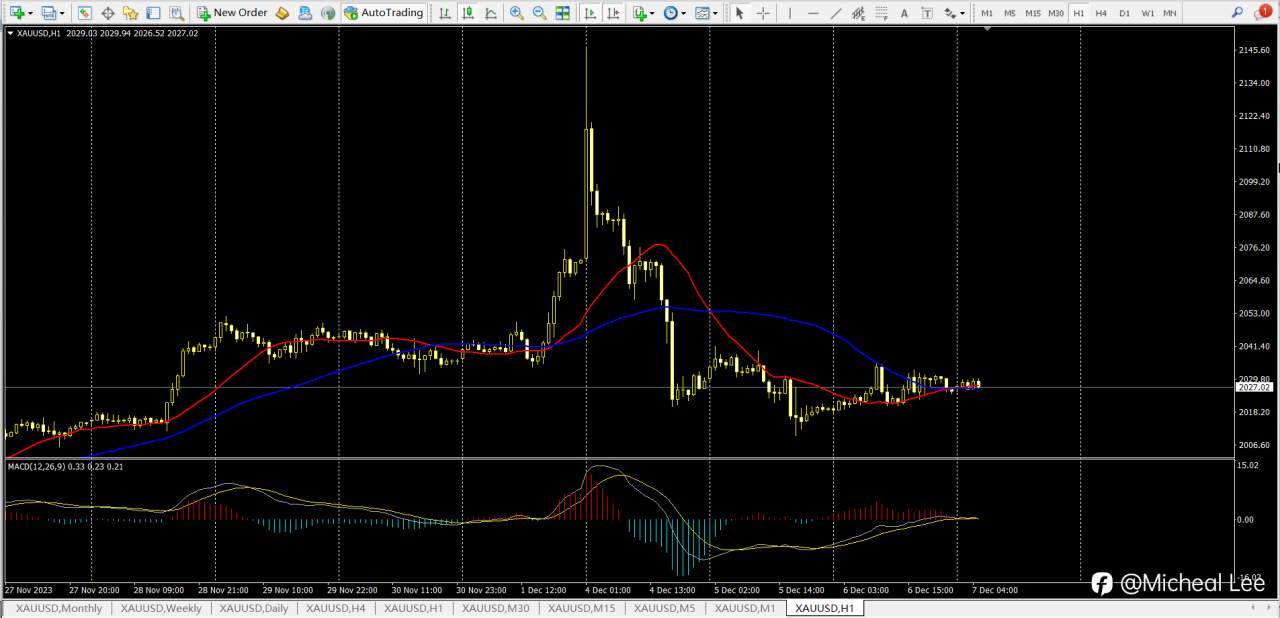Switch to the H4 timeframe
This screenshot has height=618, width=1280.
pos(1101,13)
